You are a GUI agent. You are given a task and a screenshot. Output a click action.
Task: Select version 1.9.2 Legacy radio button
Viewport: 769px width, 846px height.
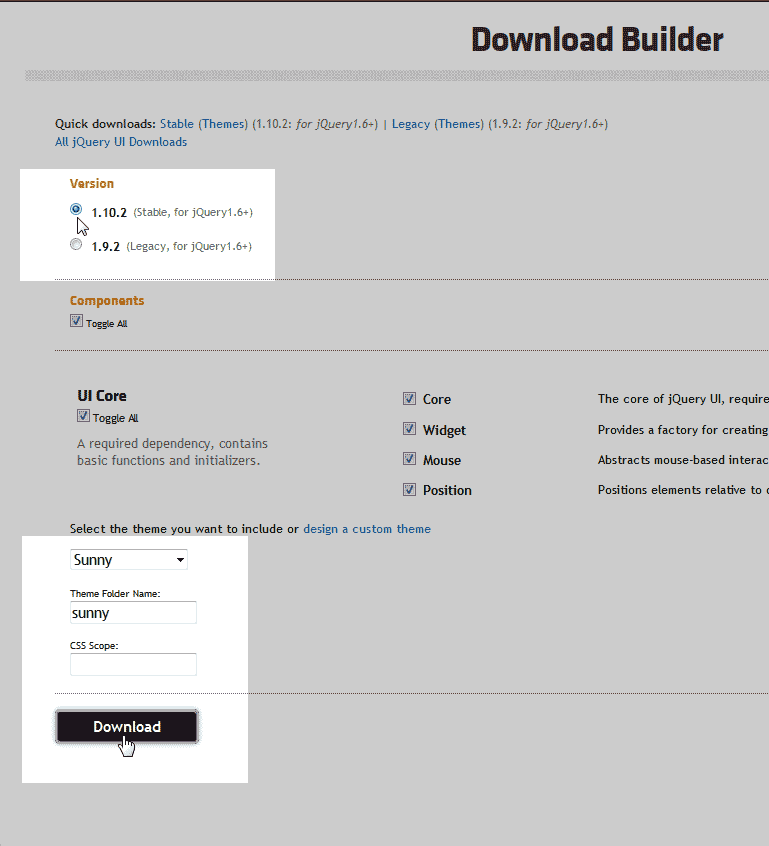coord(76,244)
